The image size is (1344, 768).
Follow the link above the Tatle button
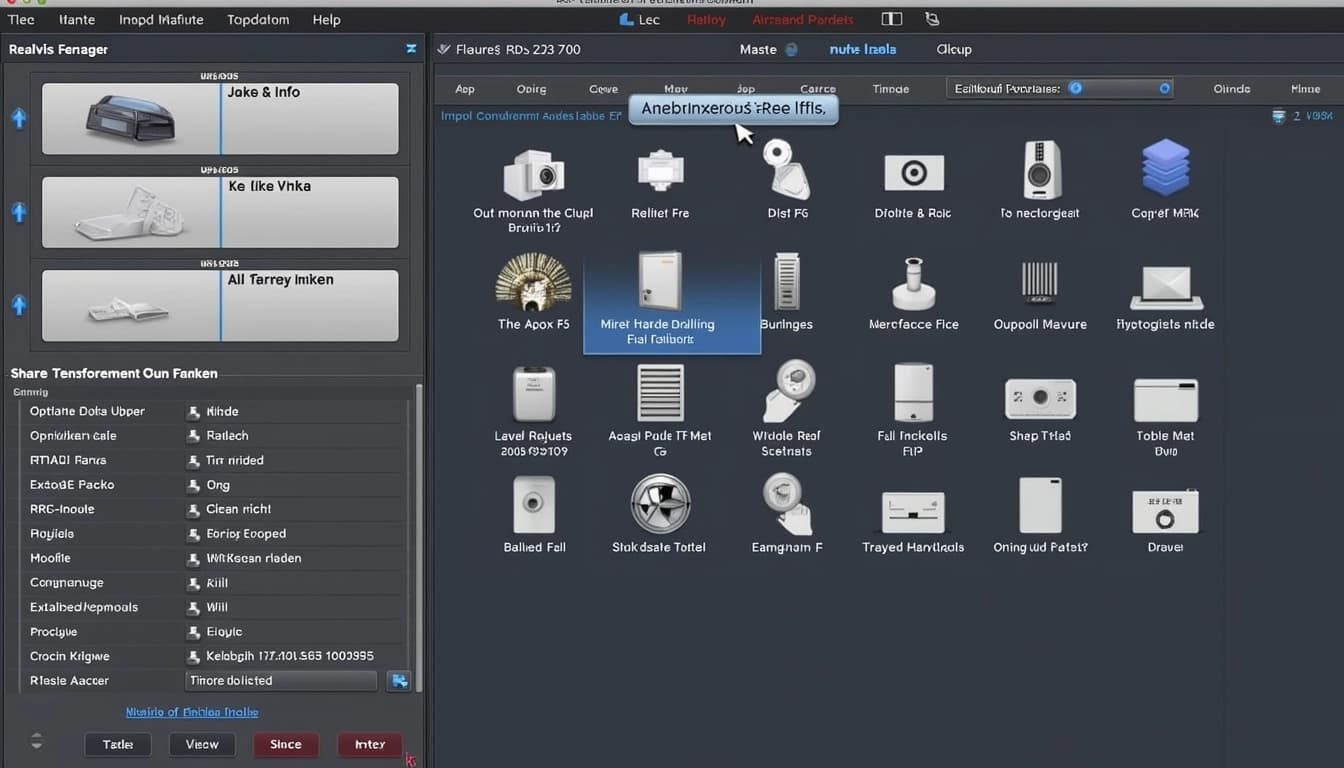tap(192, 712)
